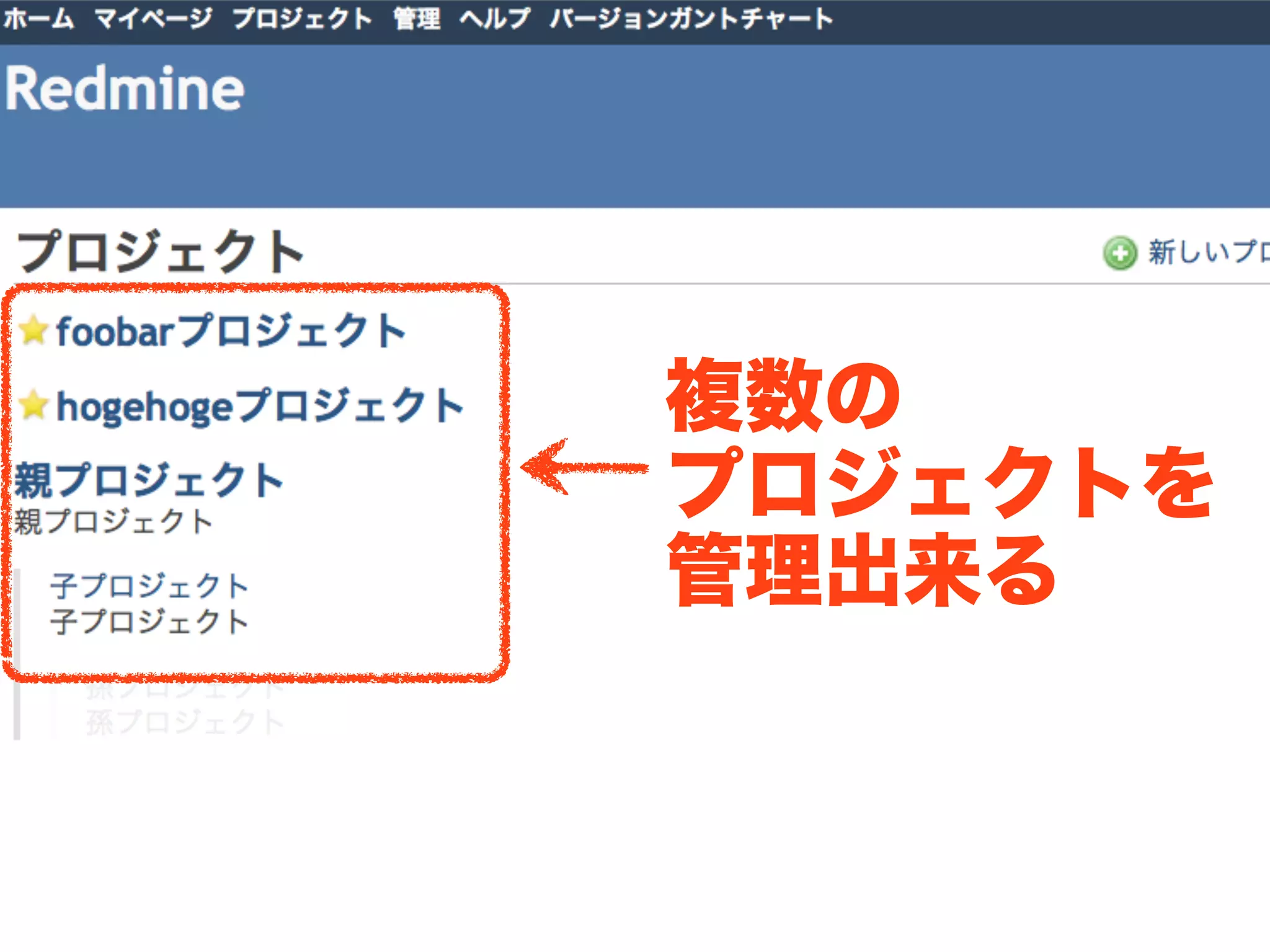1270x952 pixels.
Task: Open the blue 子プロジェクト link
Action: [x=149, y=586]
